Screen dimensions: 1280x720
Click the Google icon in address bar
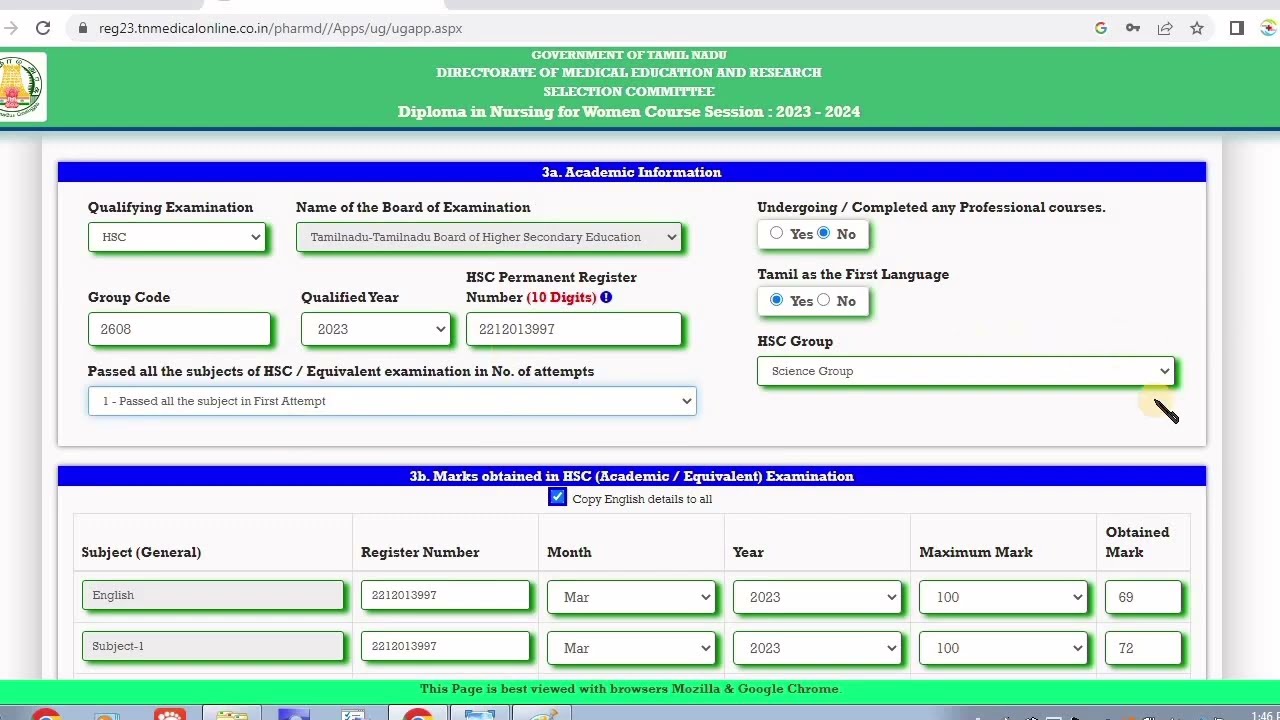1101,28
